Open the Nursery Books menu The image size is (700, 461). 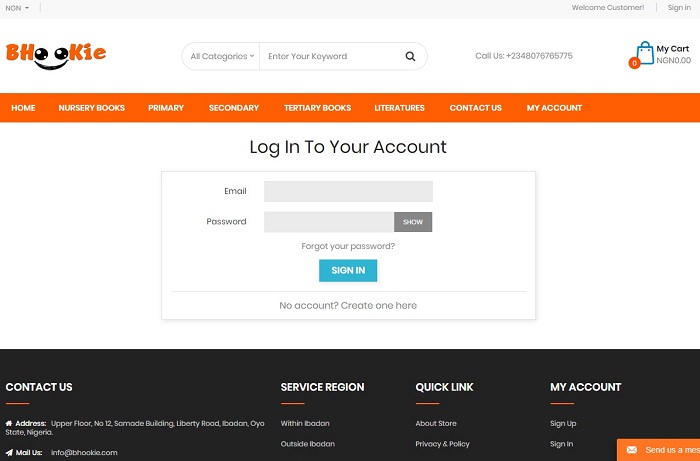tap(91, 108)
